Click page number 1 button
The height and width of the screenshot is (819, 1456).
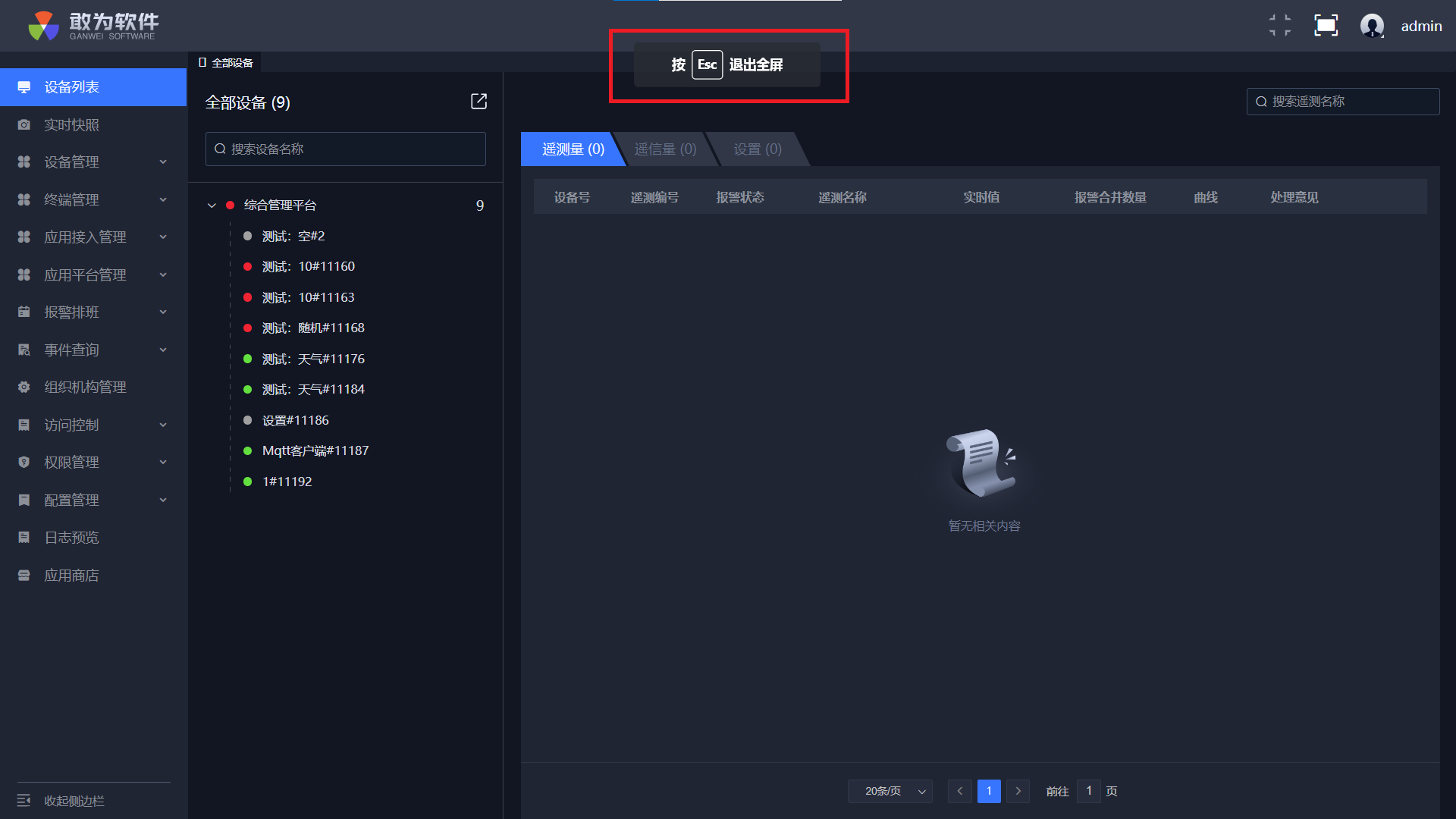coord(989,791)
